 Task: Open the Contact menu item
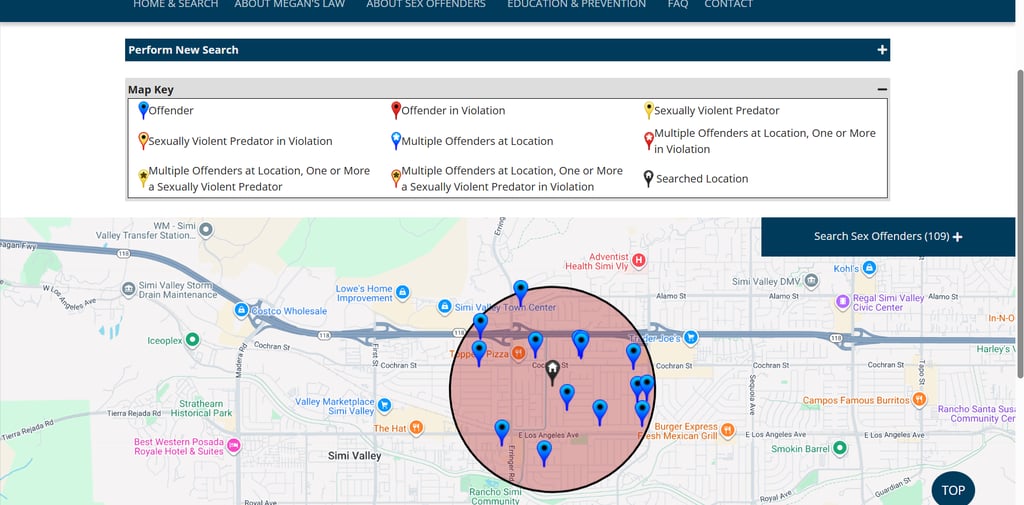point(728,5)
